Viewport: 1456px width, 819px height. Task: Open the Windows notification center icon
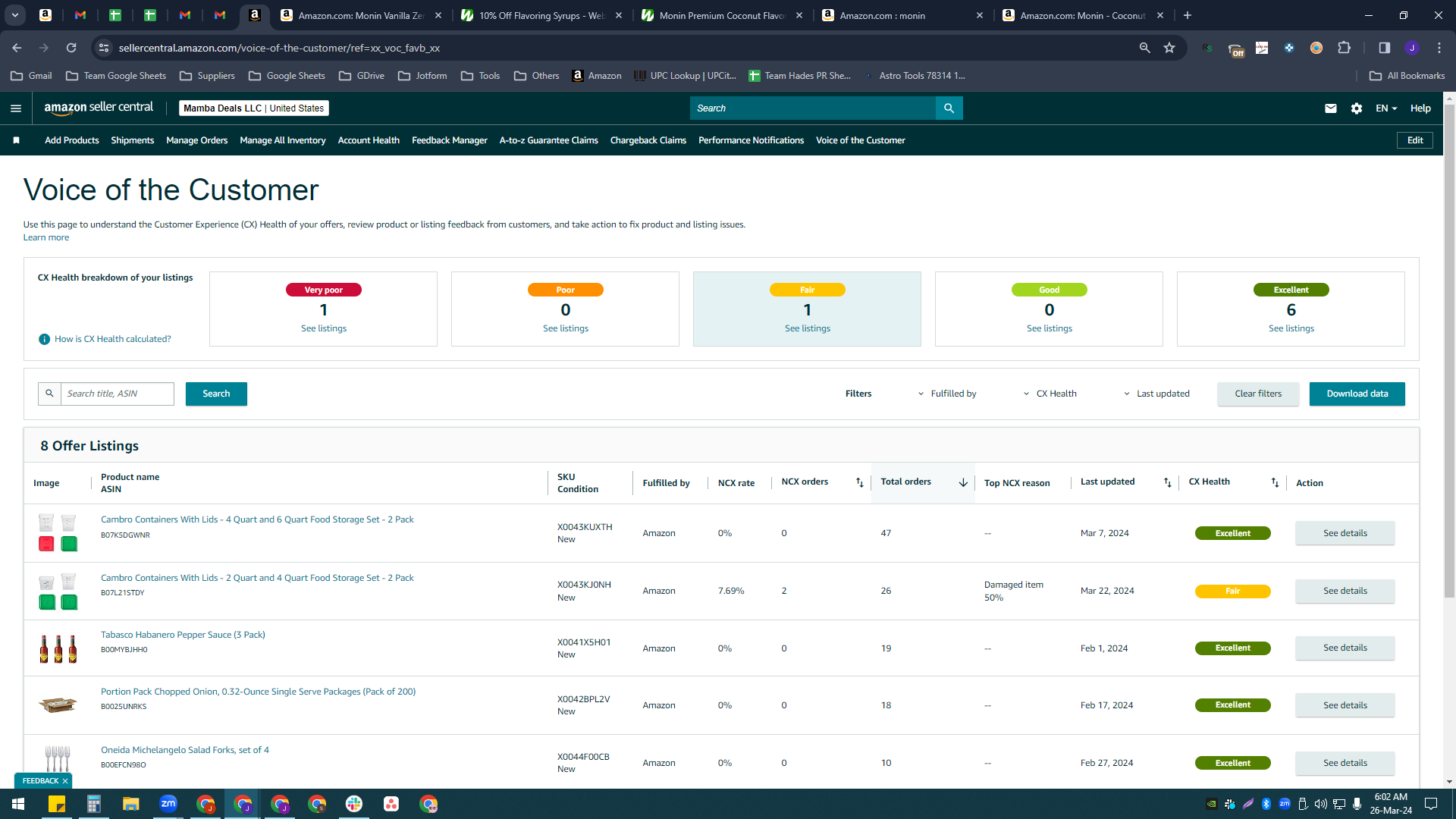[x=1431, y=804]
